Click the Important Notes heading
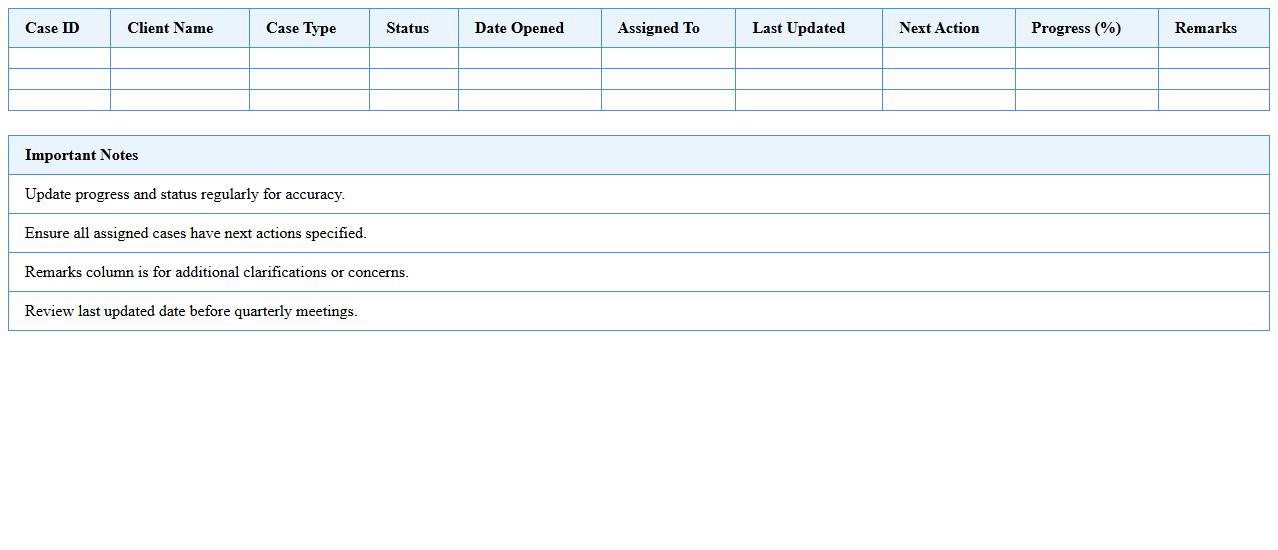The image size is (1278, 550). point(639,155)
